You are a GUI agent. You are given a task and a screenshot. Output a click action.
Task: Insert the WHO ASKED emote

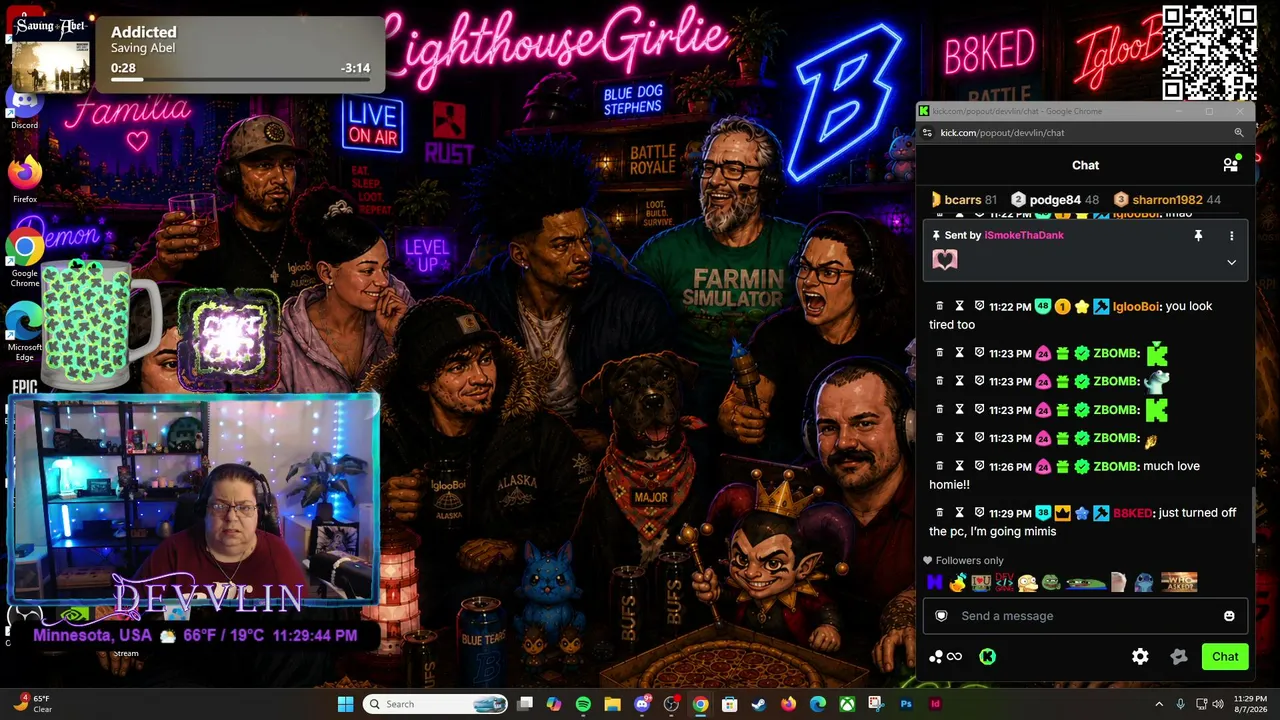1179,581
